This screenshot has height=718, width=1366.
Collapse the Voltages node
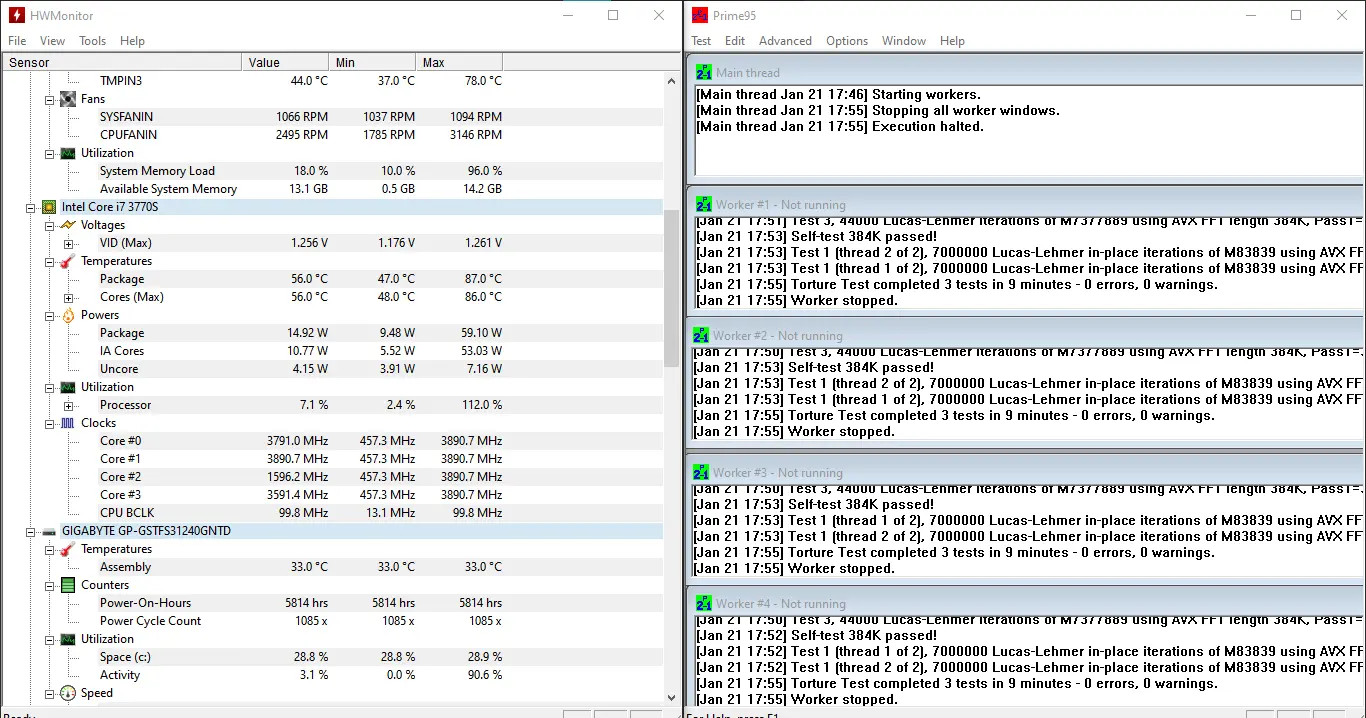[50, 225]
